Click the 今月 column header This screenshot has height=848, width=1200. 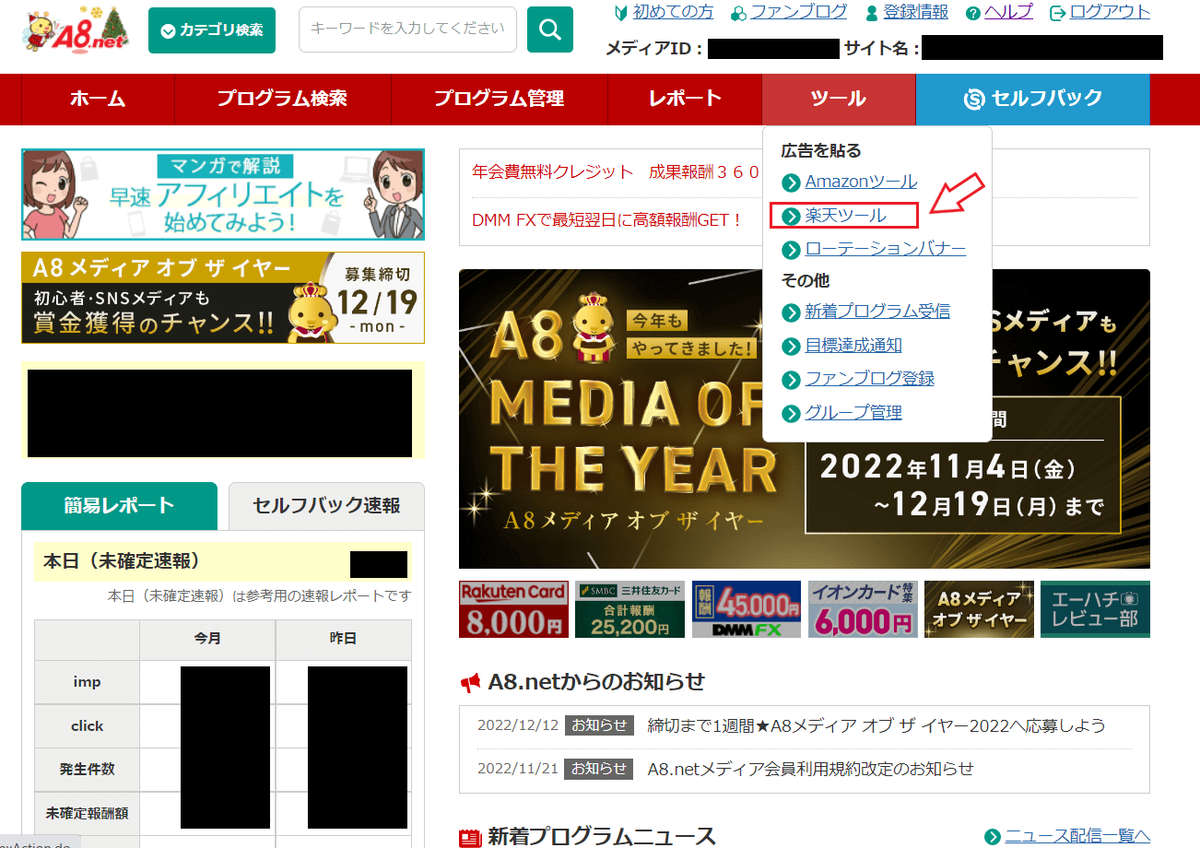pos(208,638)
